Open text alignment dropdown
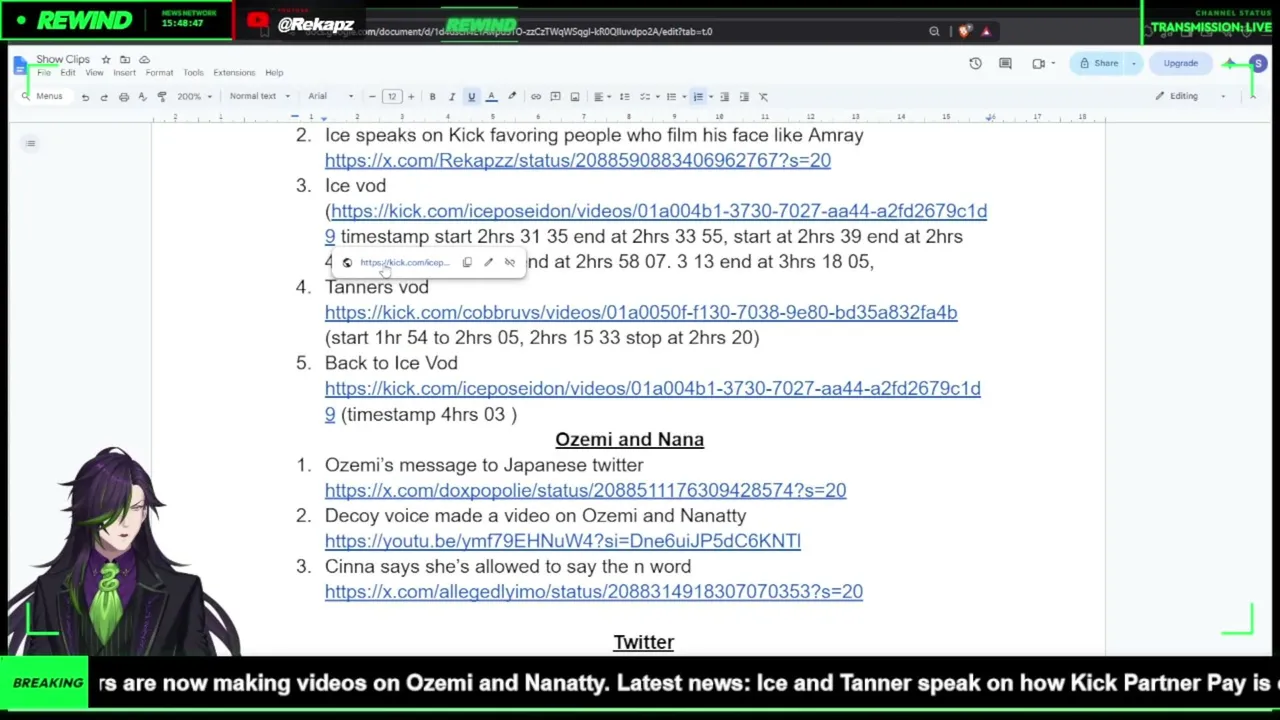Screen dimensions: 1280x720 (x=601, y=97)
